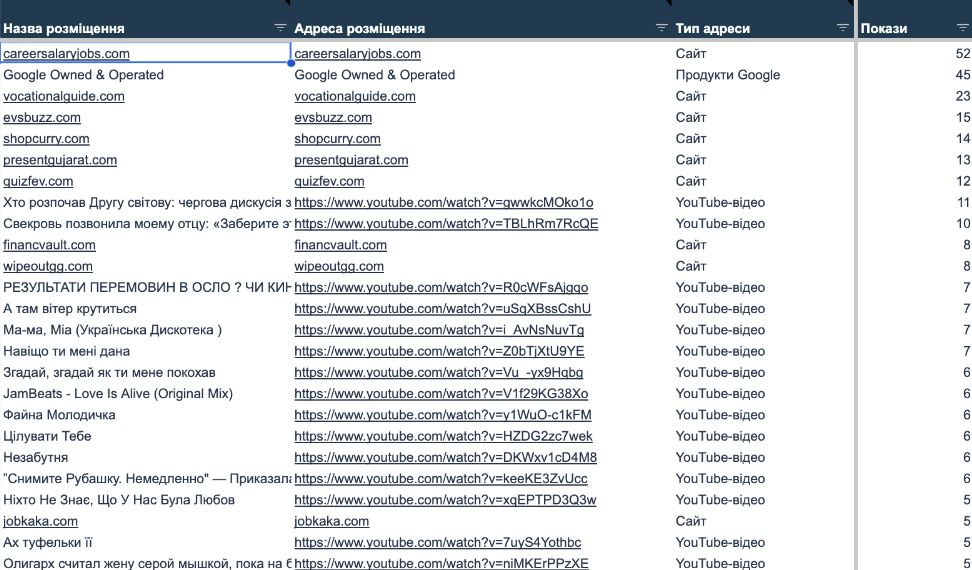Open YouTube link ending HZDG2zc7wek
This screenshot has height=570, width=972.
coord(444,436)
